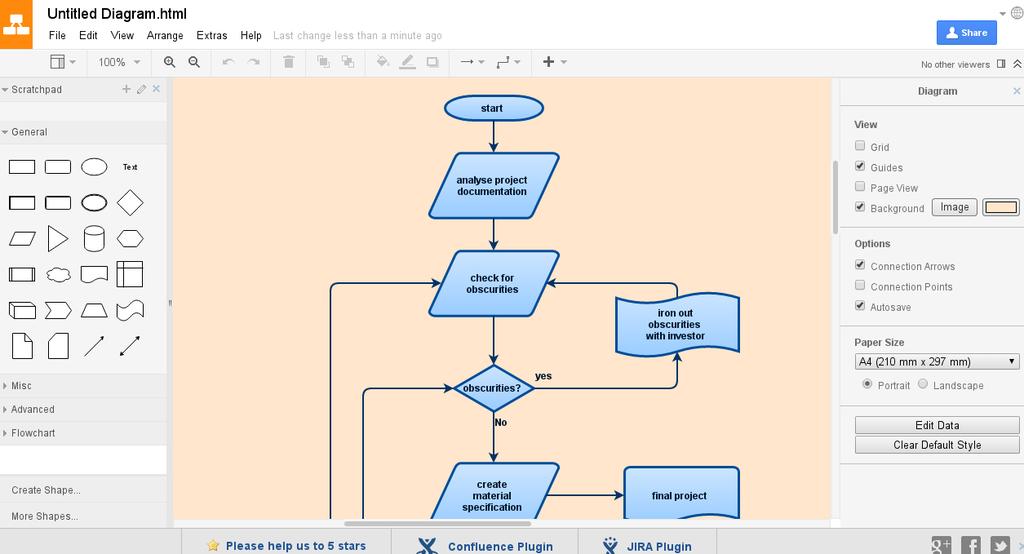The width and height of the screenshot is (1024, 554).
Task: Uncheck the Background checkbox
Action: tap(860, 206)
